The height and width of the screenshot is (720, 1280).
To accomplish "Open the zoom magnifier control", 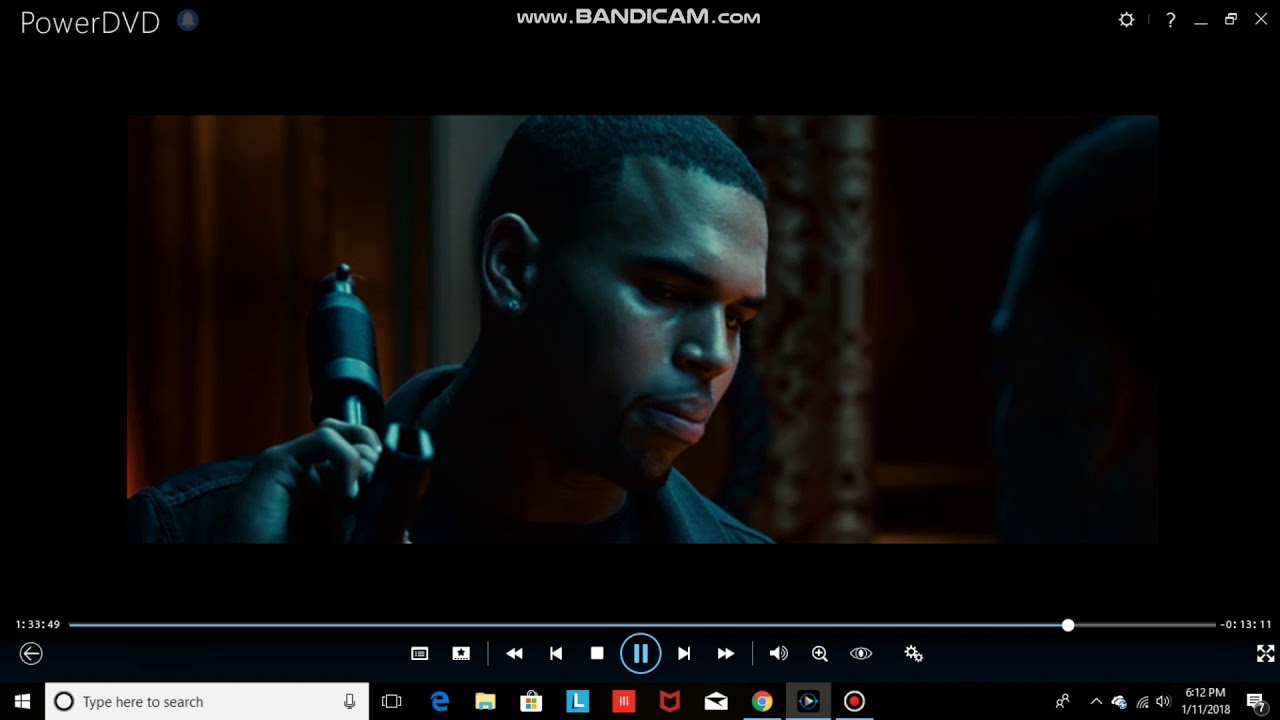I will pos(820,653).
